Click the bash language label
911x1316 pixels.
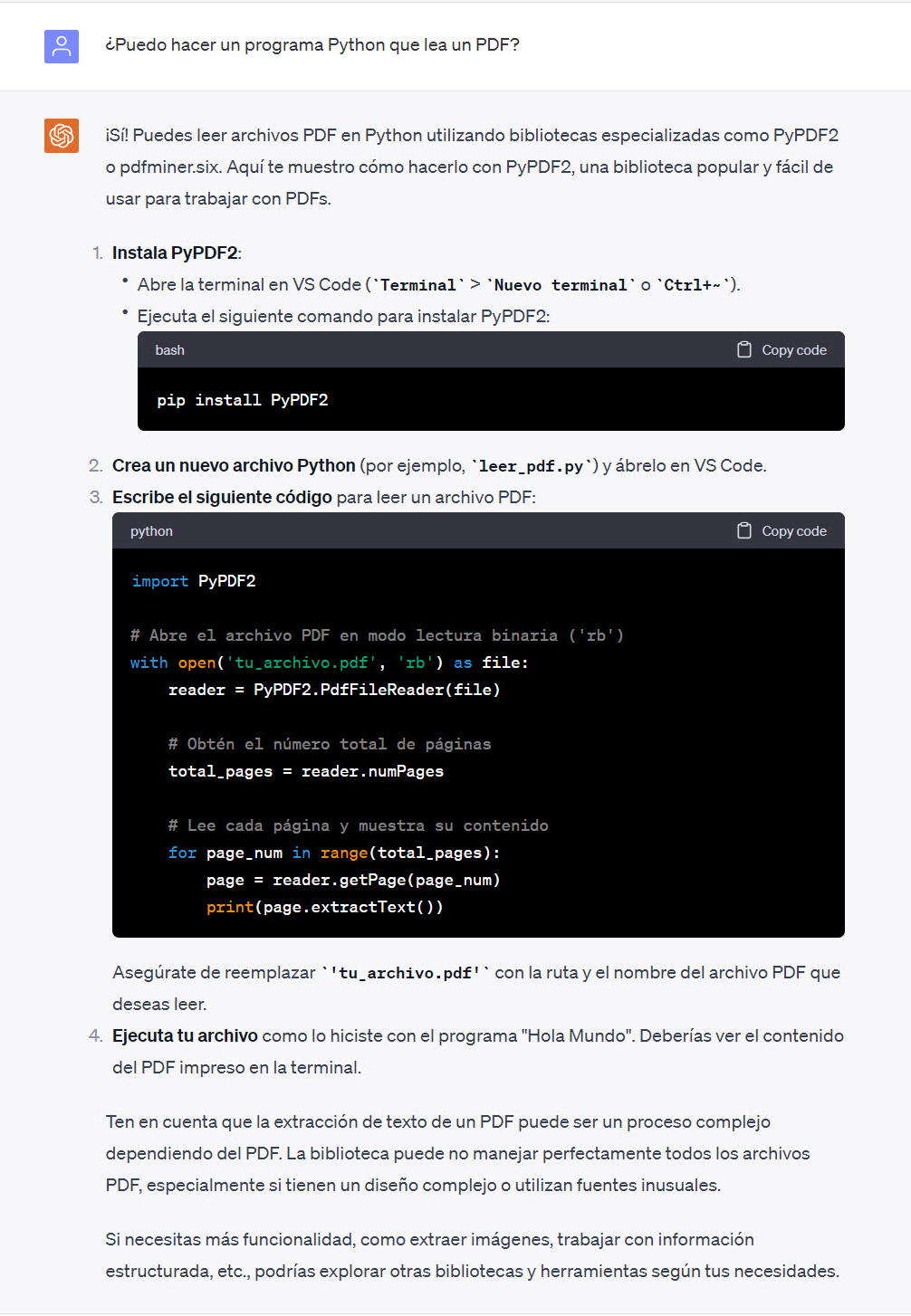point(169,350)
